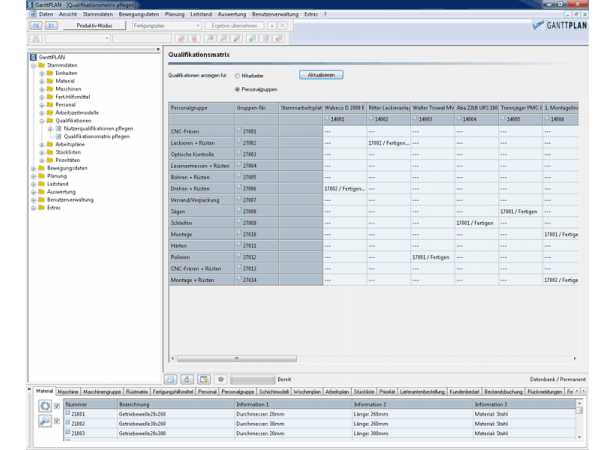The width and height of the screenshot is (615, 450).
Task: Click the red X delete-record icon
Action: click(x=278, y=38)
